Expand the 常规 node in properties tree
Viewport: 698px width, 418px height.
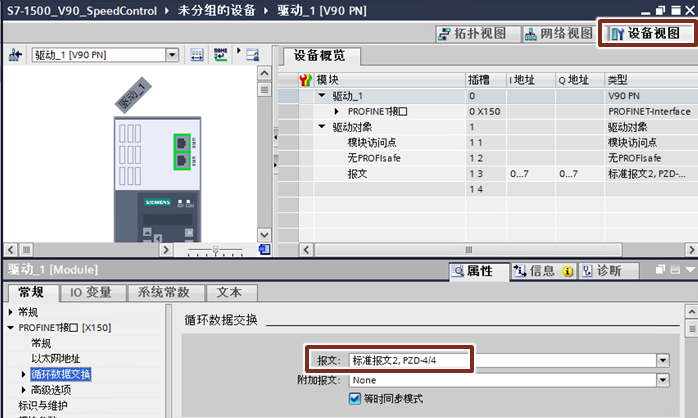tap(11, 312)
